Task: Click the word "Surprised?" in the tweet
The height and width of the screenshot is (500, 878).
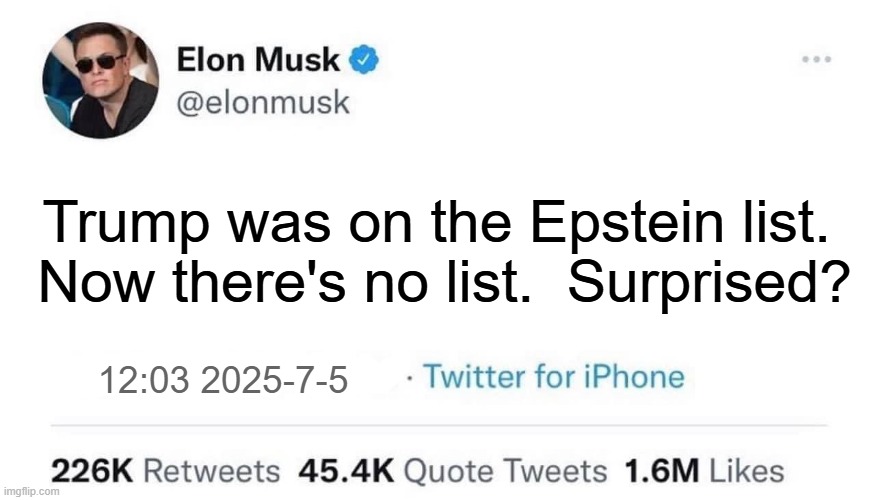Action: coord(707,282)
